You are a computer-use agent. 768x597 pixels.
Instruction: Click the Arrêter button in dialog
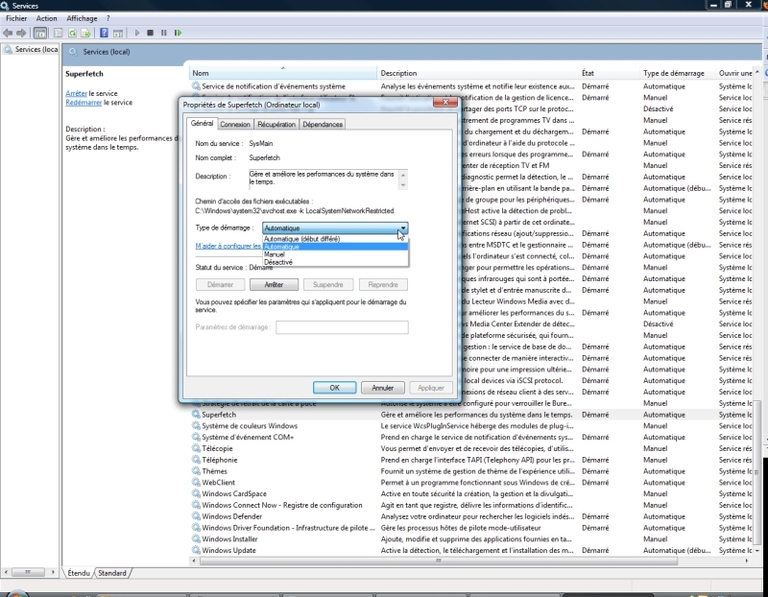point(274,285)
